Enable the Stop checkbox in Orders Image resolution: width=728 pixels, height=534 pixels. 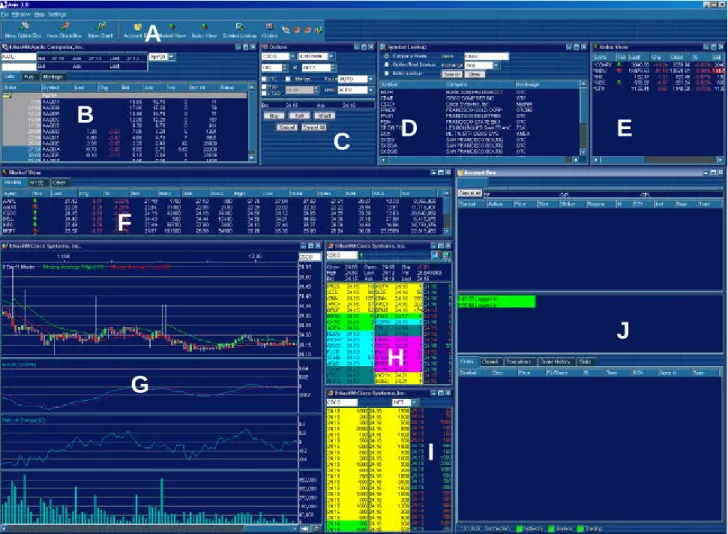pyautogui.click(x=264, y=87)
